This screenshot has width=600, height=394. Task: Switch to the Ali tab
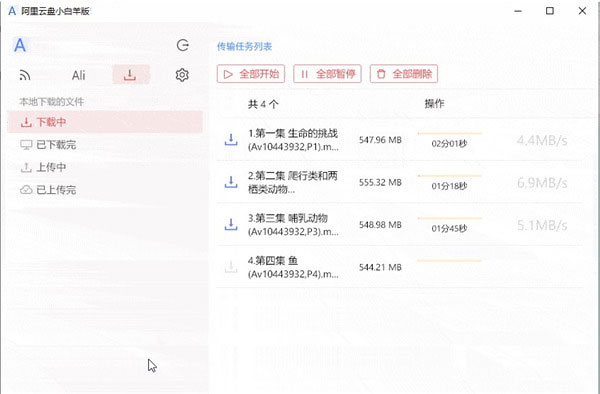point(78,75)
